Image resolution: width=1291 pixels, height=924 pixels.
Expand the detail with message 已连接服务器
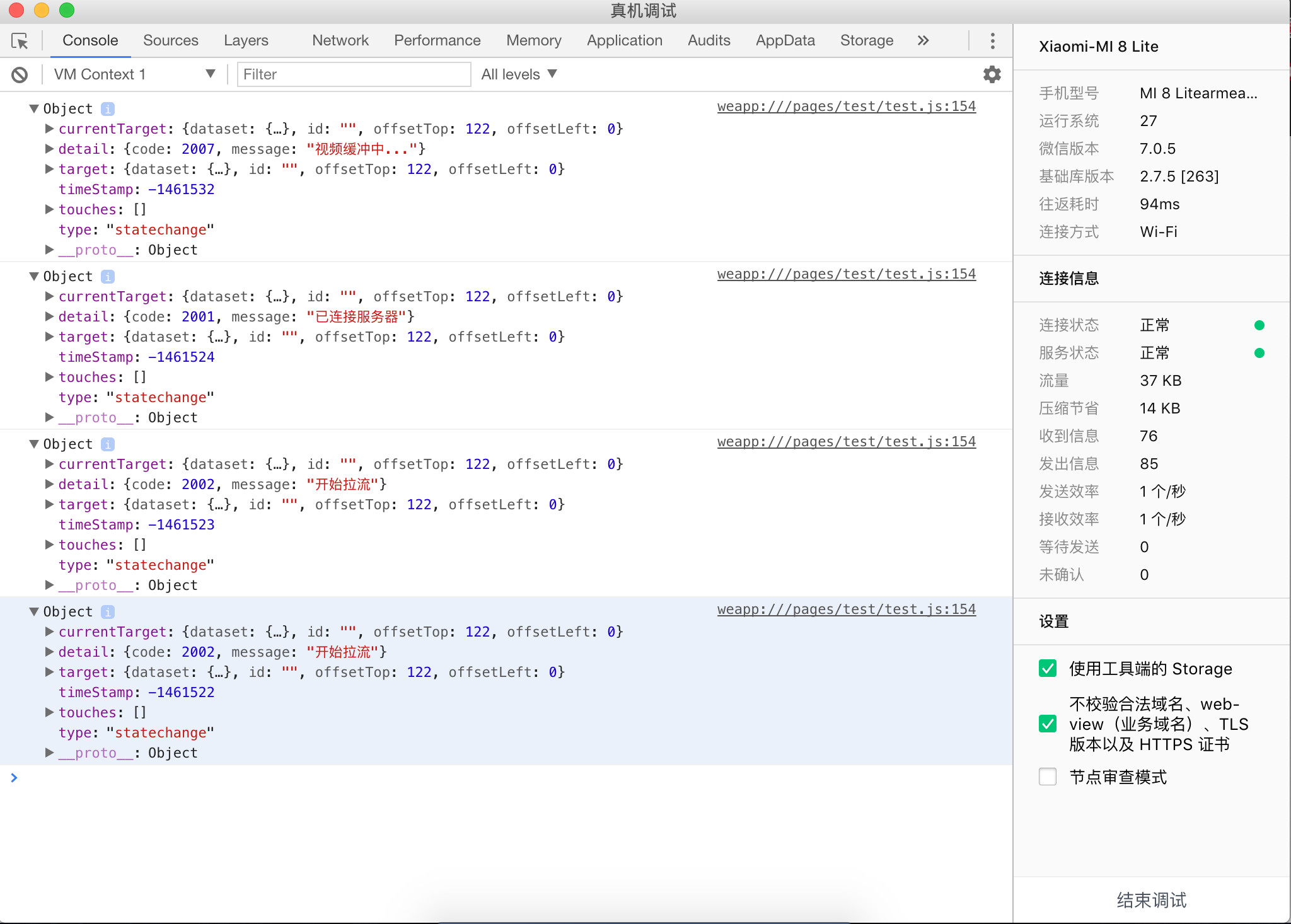coord(49,316)
